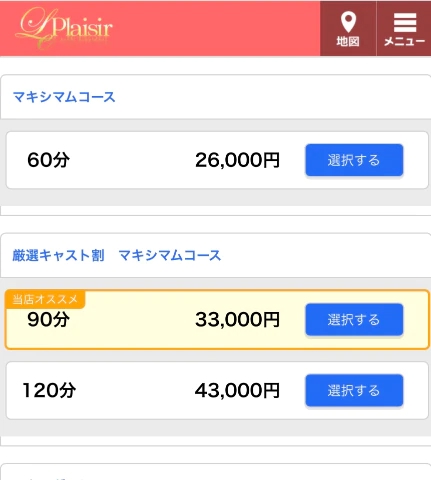Click the 90分 duration label
431x480 pixels.
(x=49, y=319)
